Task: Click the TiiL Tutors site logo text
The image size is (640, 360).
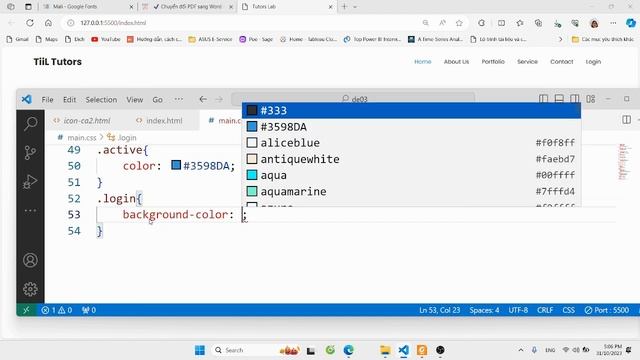Action: pyautogui.click(x=58, y=62)
